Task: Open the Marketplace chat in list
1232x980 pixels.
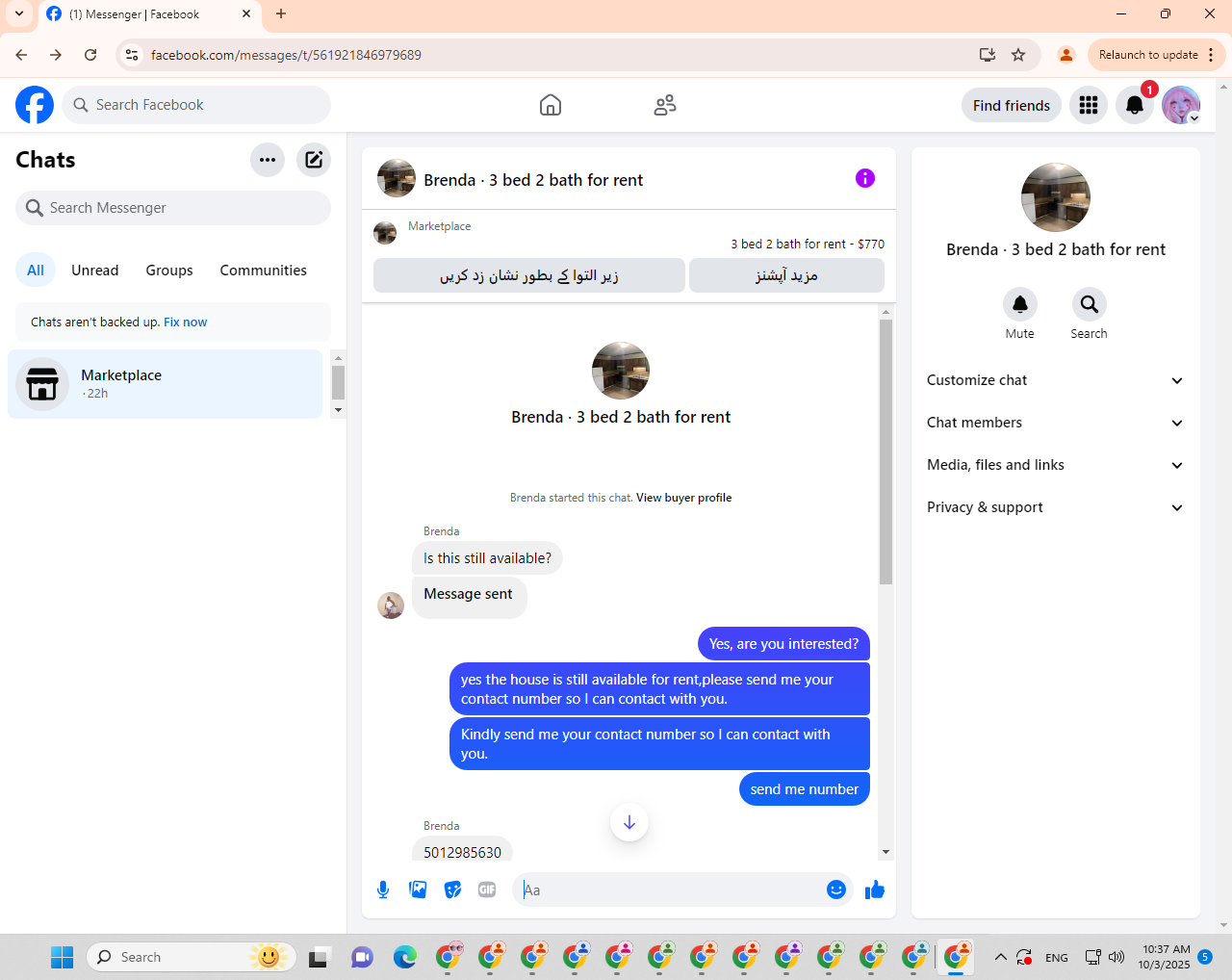Action: [166, 384]
